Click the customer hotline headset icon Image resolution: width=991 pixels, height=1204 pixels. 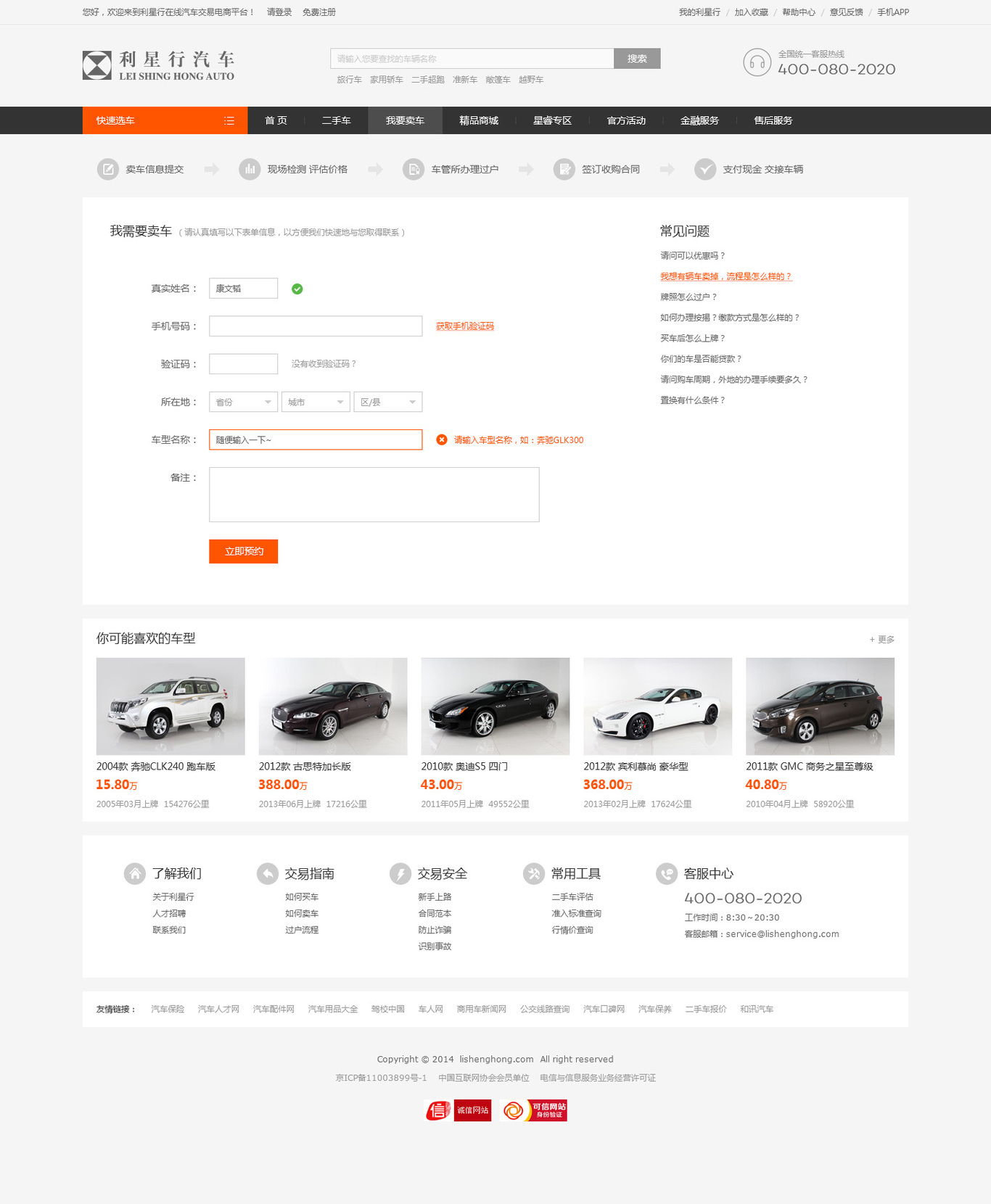tap(757, 62)
